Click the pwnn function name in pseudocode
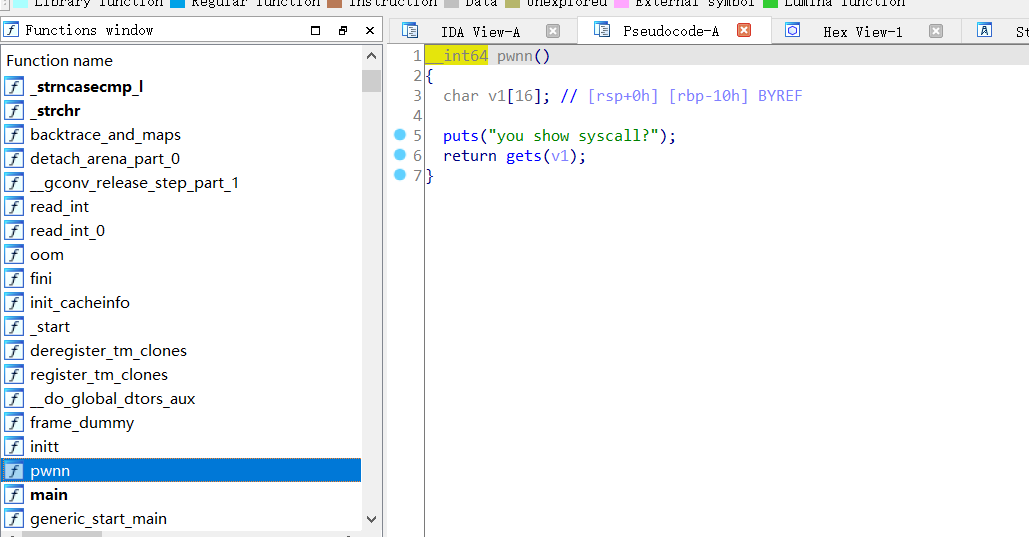Image resolution: width=1029 pixels, height=537 pixels. click(x=514, y=56)
